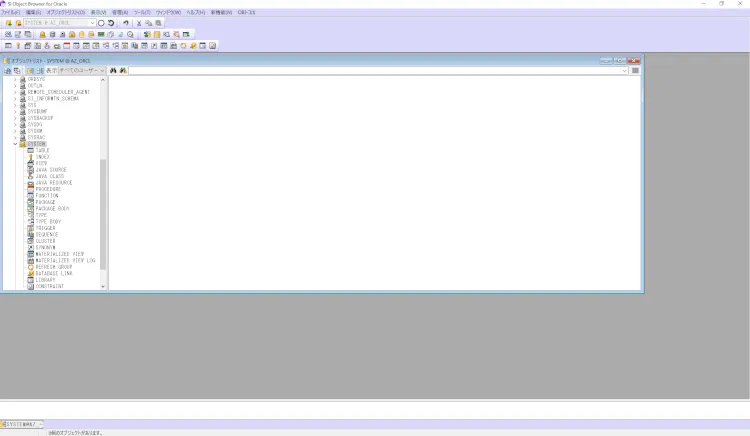The image size is (750, 436).
Task: Open the オブジェクトリスト(O) menu
Action: (x=66, y=12)
